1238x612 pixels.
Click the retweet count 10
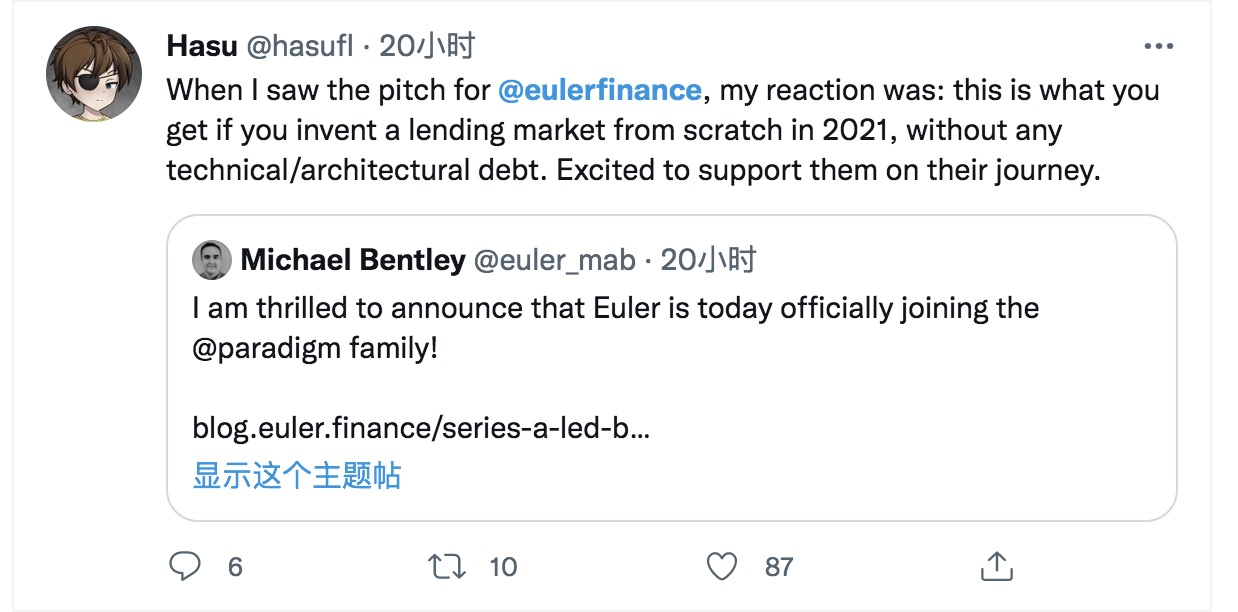[x=503, y=567]
